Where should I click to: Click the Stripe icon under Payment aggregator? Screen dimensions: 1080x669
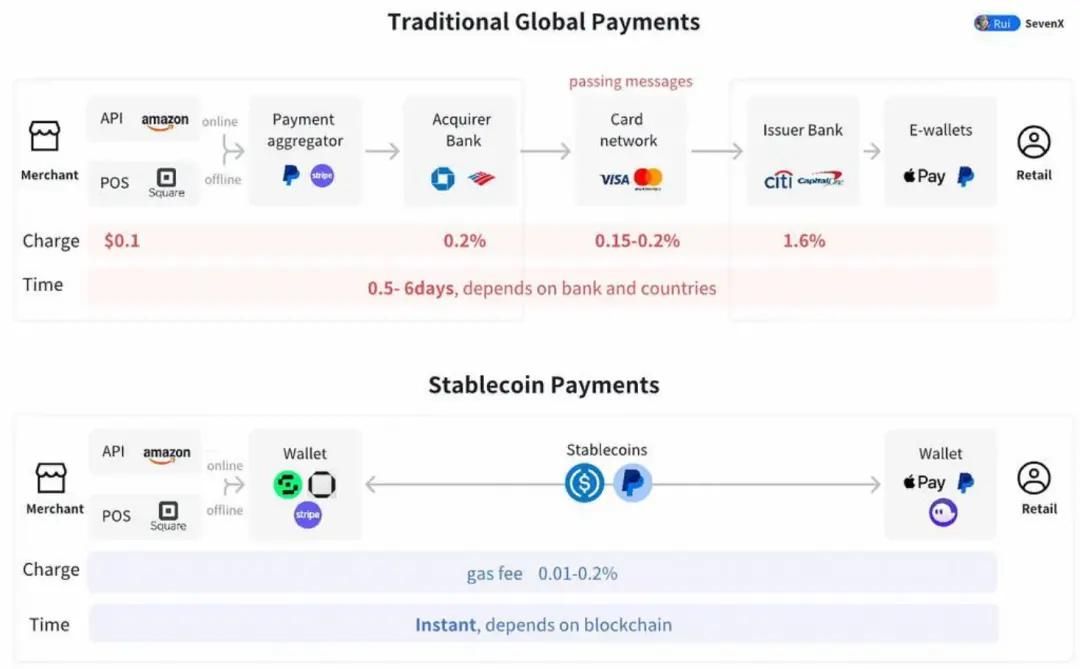pos(322,176)
